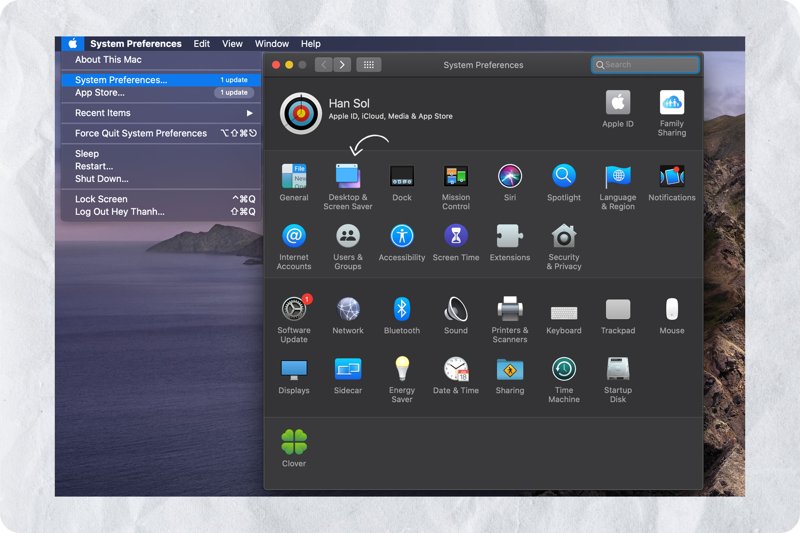Select Lock Screen menu item
The width and height of the screenshot is (800, 533).
pos(161,199)
